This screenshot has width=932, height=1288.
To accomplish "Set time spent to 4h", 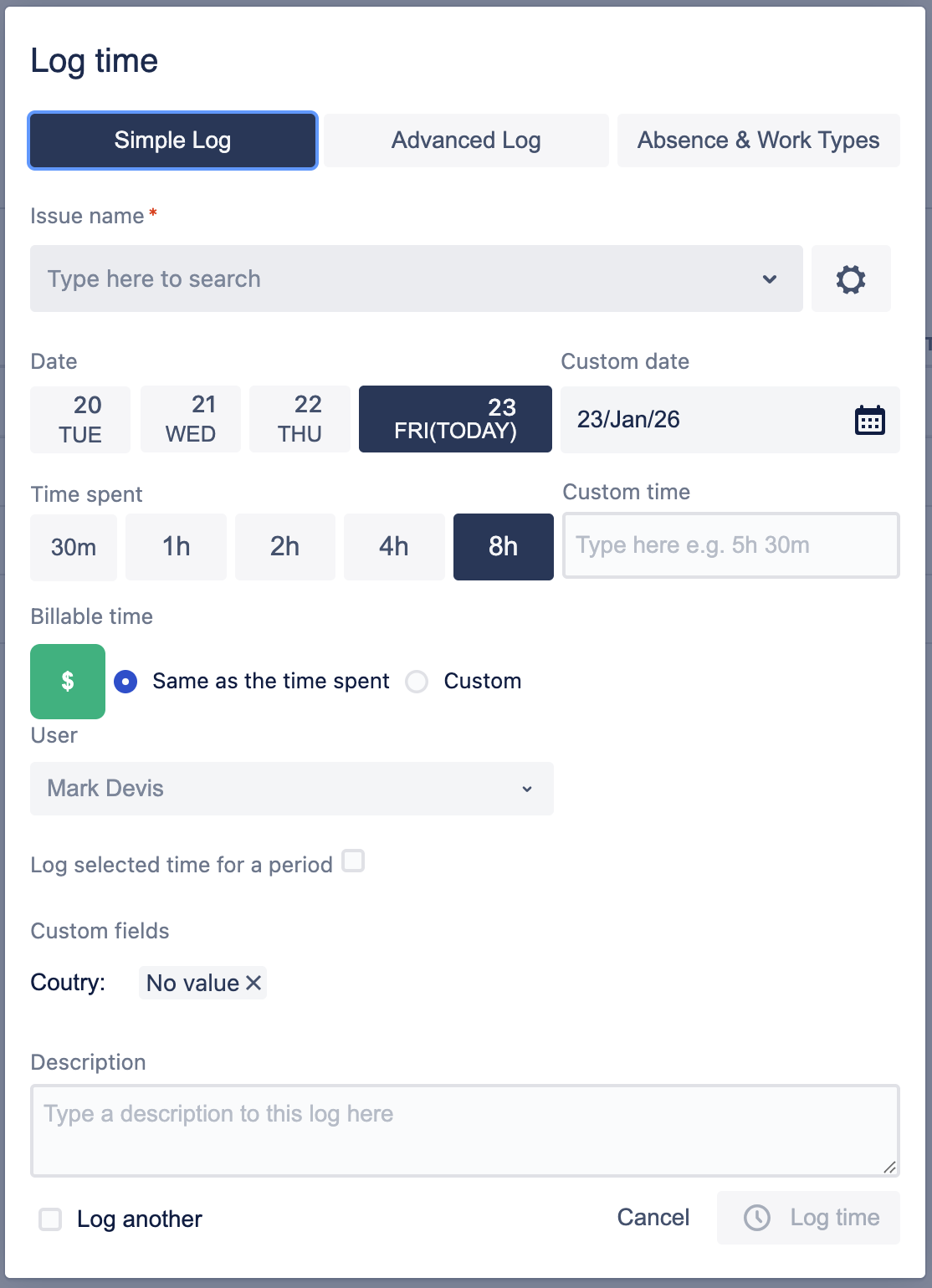I will pyautogui.click(x=394, y=547).
